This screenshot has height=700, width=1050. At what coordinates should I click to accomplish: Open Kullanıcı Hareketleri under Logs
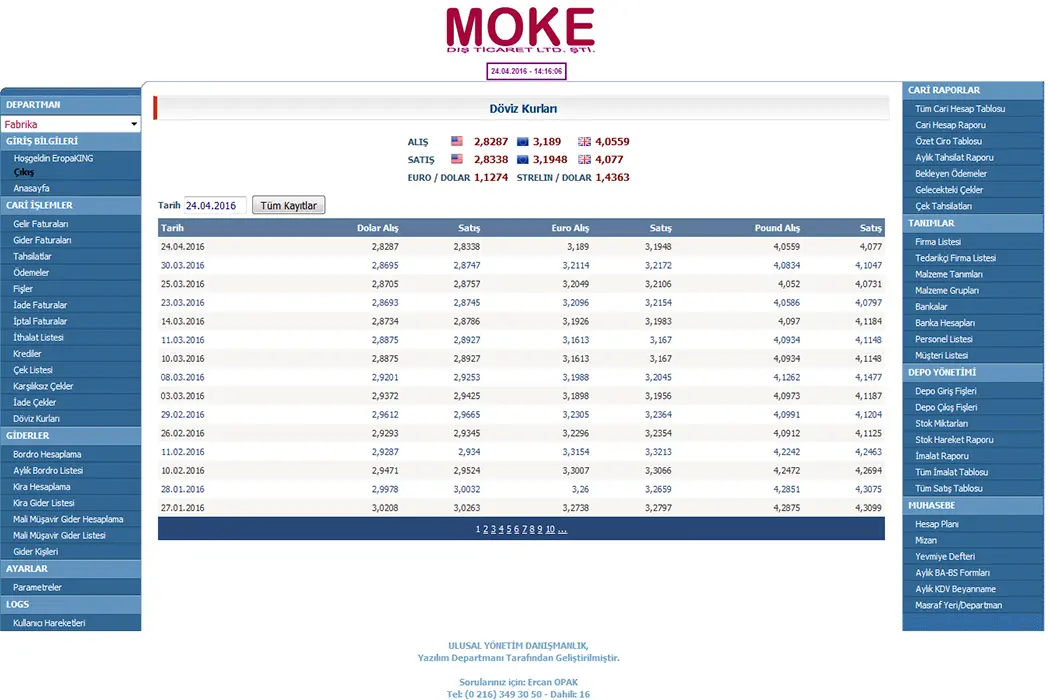[x=49, y=623]
